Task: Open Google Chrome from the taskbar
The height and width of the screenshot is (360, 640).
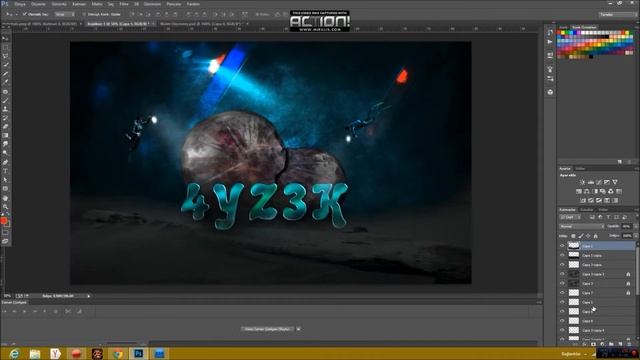Action: 118,353
